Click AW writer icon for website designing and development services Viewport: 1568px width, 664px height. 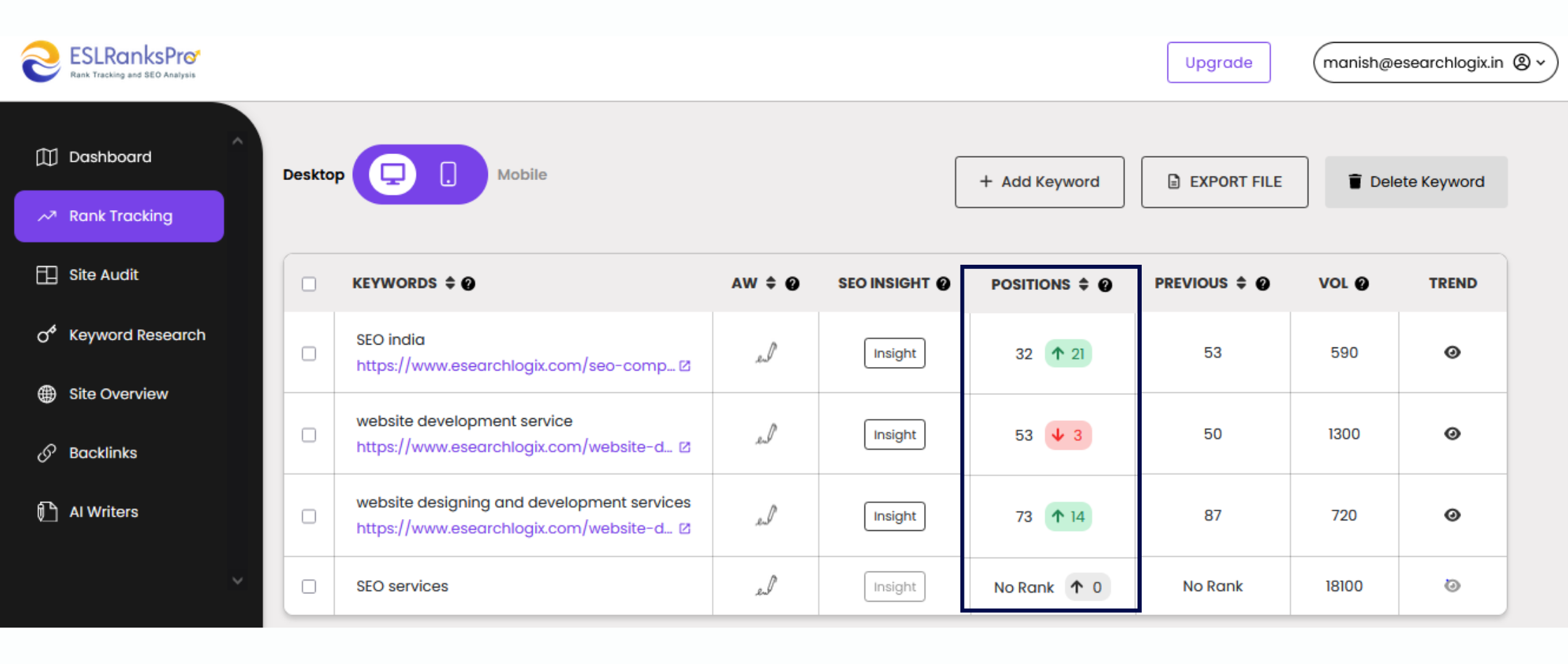[x=766, y=516]
